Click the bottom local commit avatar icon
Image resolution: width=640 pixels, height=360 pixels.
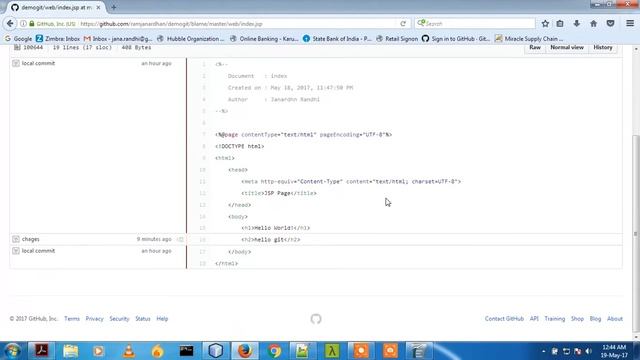pos(16,251)
